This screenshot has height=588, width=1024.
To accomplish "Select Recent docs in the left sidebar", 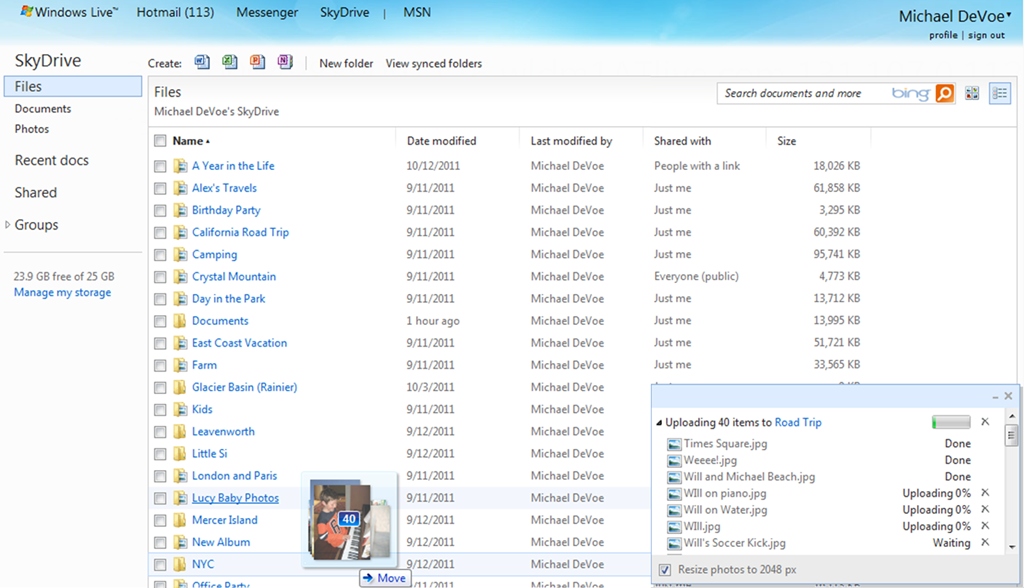I will [x=51, y=160].
